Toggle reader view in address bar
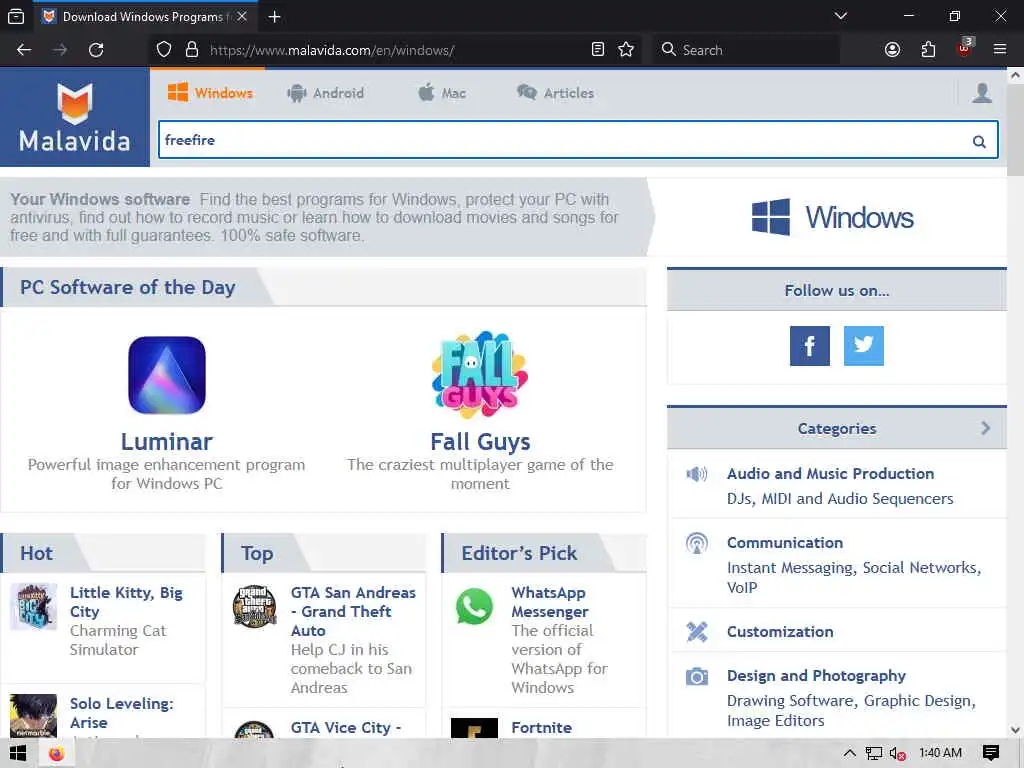The width and height of the screenshot is (1024, 768). [x=598, y=50]
